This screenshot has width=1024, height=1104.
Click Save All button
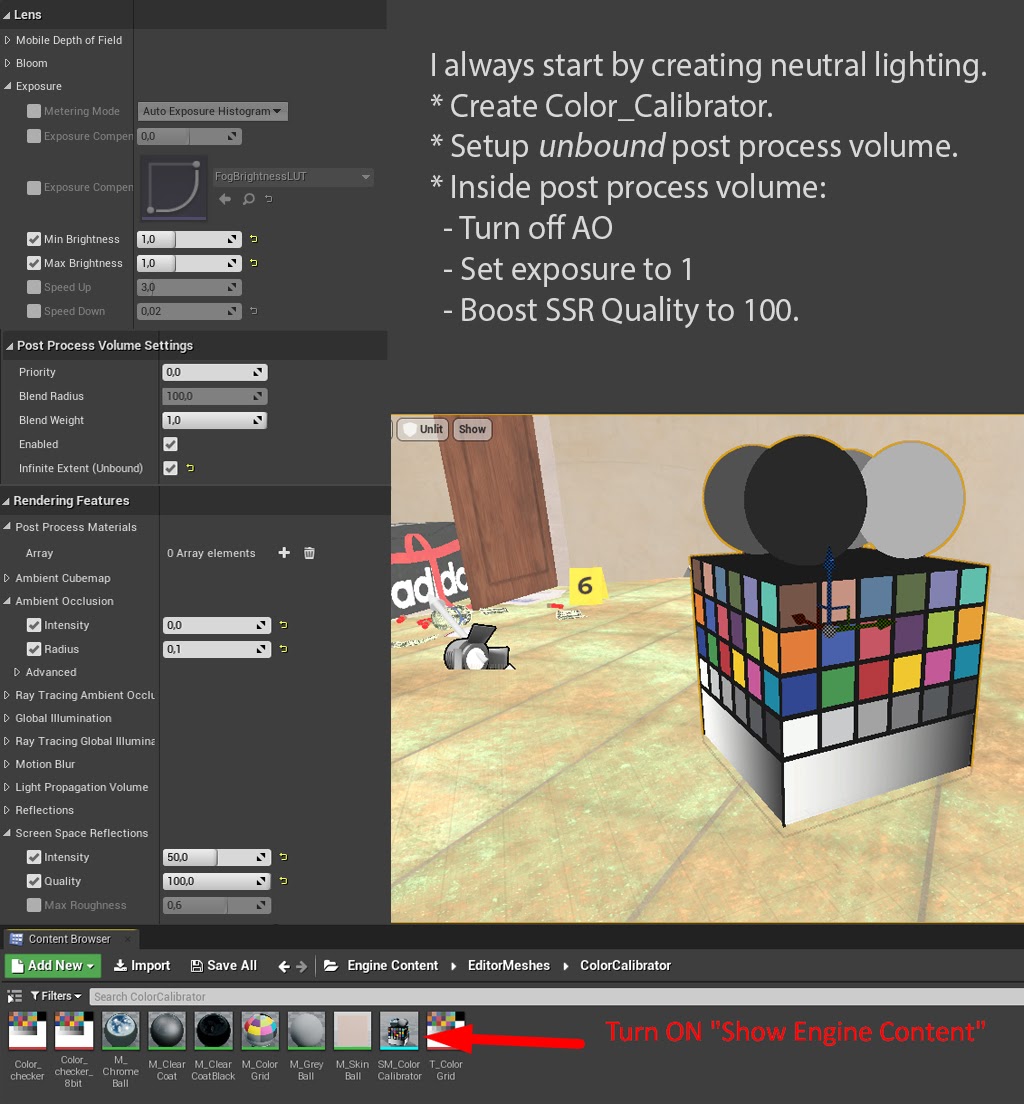coord(224,966)
